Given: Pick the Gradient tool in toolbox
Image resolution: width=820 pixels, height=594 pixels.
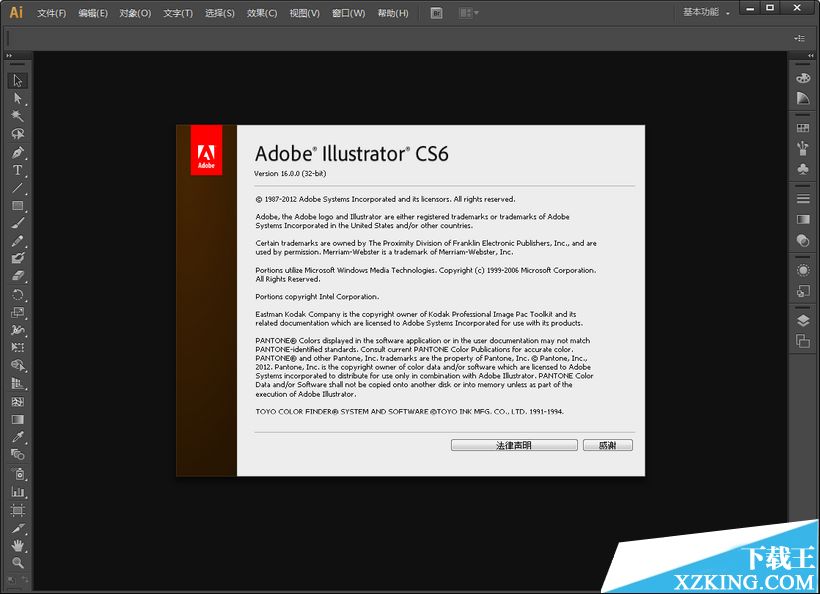Looking at the screenshot, I should [x=18, y=419].
